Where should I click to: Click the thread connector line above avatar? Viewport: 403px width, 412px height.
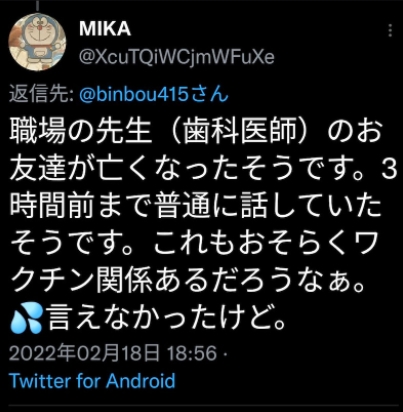(37, 5)
